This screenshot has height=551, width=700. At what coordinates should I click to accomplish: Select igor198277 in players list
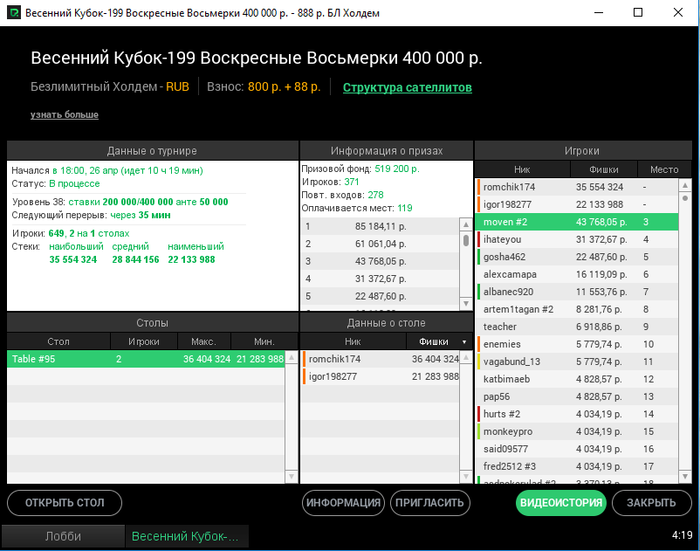577,205
